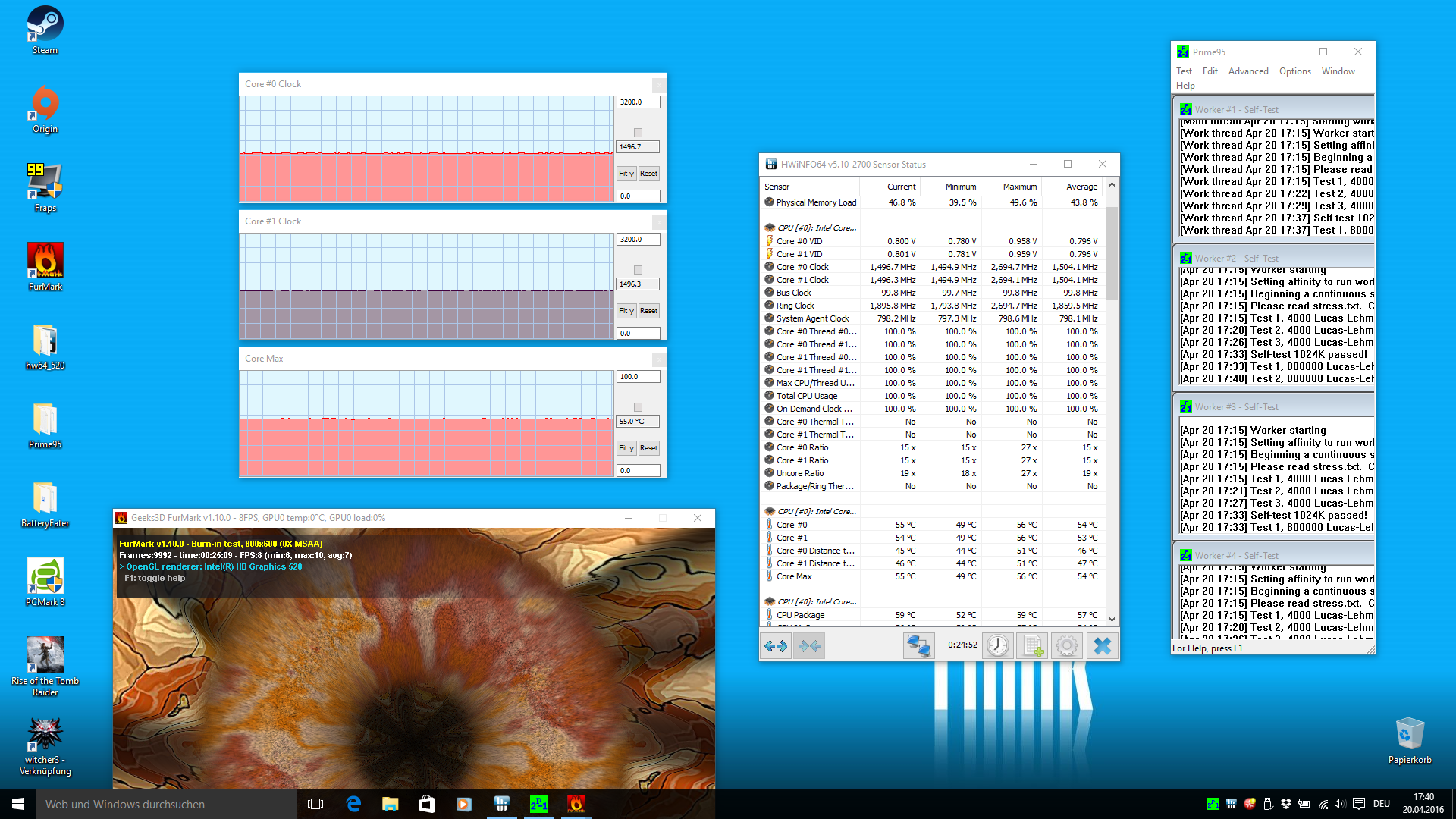
Task: Select Ring Clock sensor row
Action: click(932, 306)
